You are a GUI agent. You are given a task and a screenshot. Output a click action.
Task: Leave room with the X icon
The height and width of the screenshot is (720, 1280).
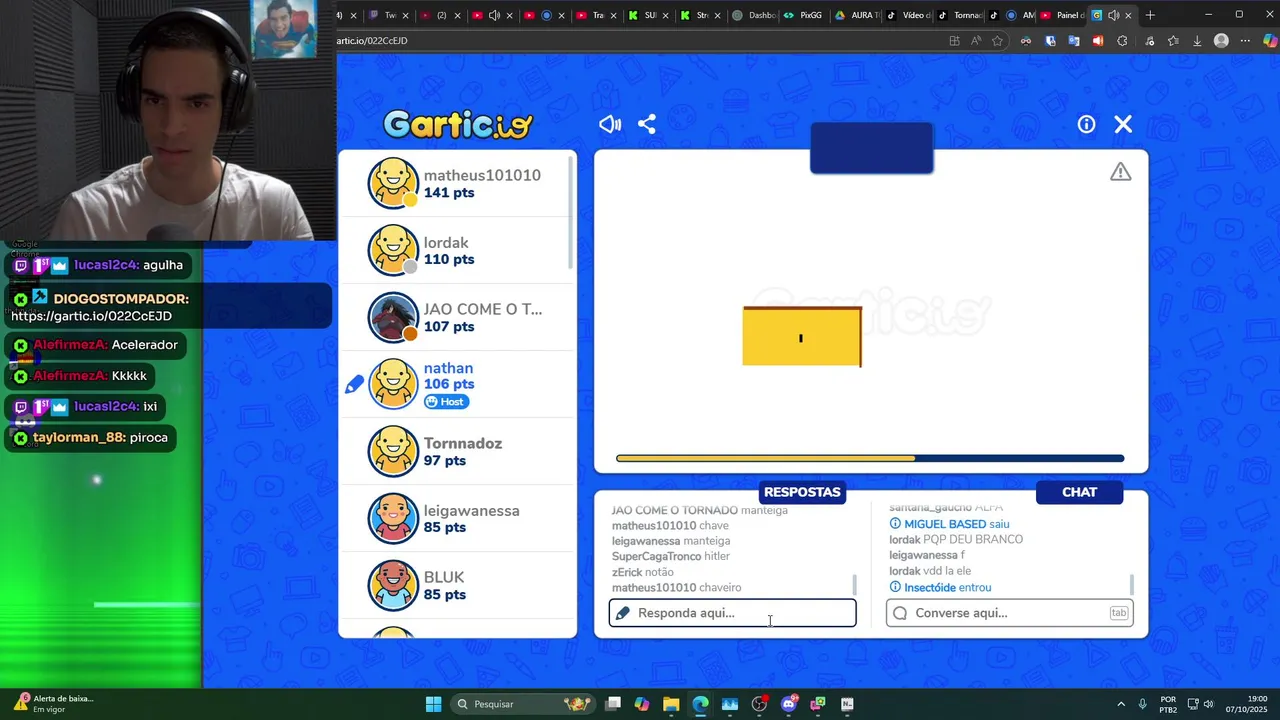pos(1123,124)
